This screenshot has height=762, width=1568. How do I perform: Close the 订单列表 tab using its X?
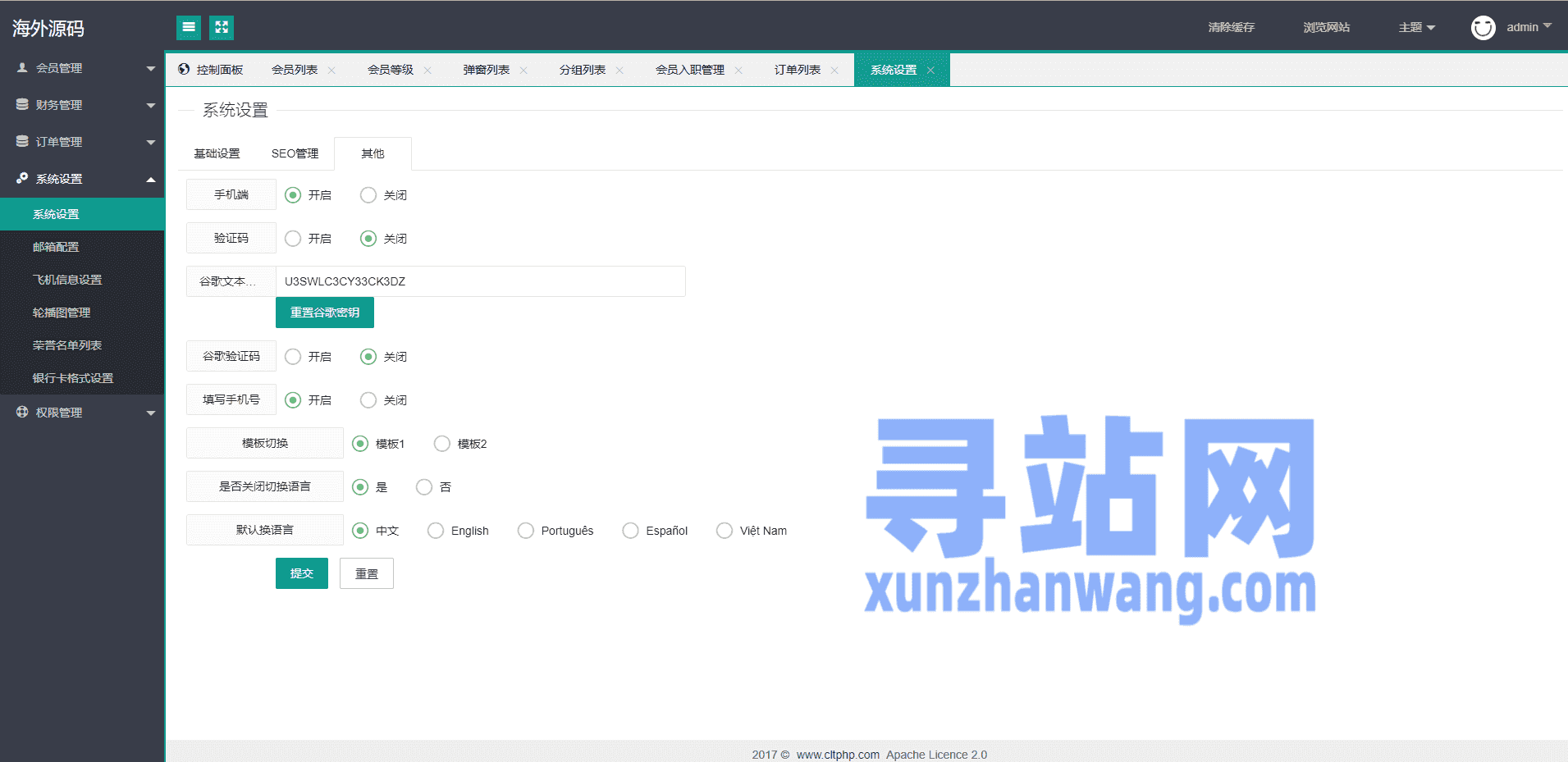[834, 71]
